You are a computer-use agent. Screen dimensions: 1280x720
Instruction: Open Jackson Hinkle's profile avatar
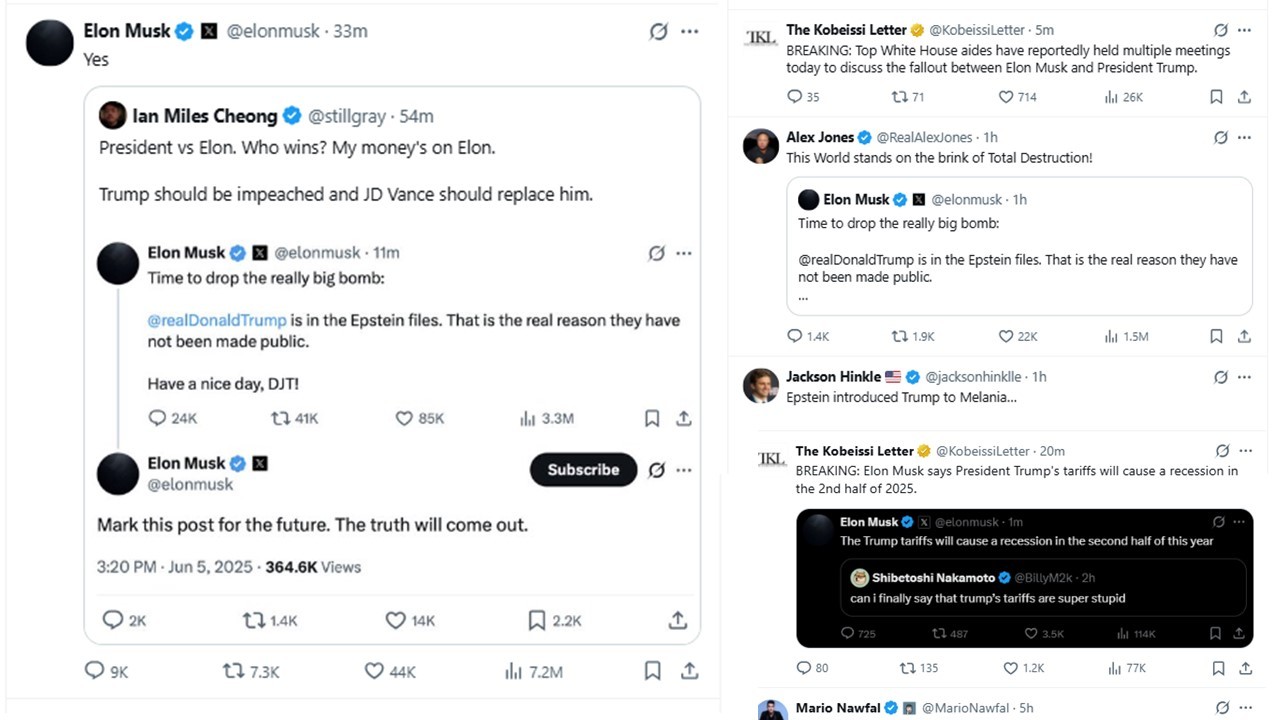[761, 385]
